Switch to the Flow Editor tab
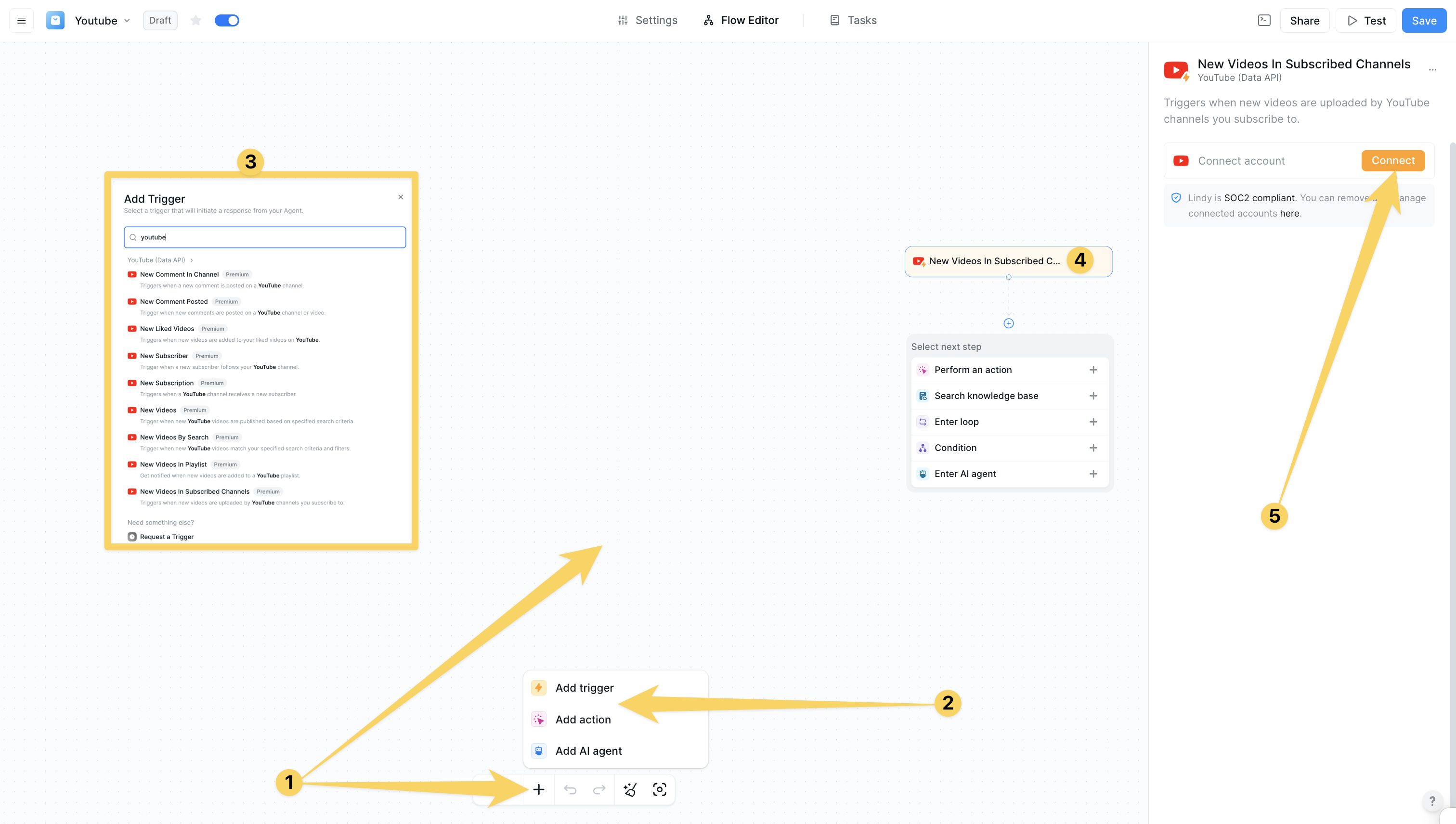Screen dimensions: 1456x824 click(x=741, y=20)
